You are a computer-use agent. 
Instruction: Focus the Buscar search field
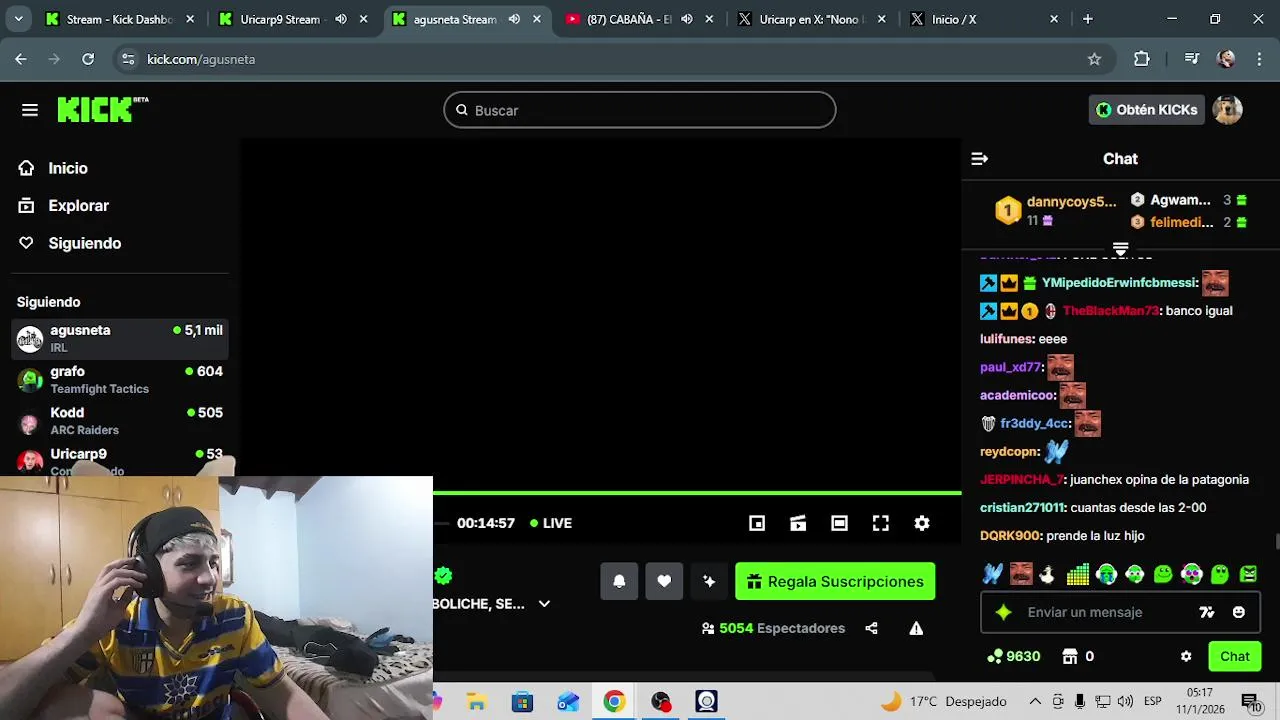click(x=640, y=110)
